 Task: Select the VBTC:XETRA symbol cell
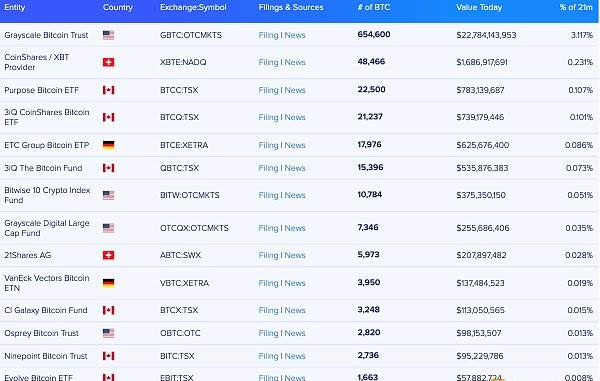pos(184,283)
